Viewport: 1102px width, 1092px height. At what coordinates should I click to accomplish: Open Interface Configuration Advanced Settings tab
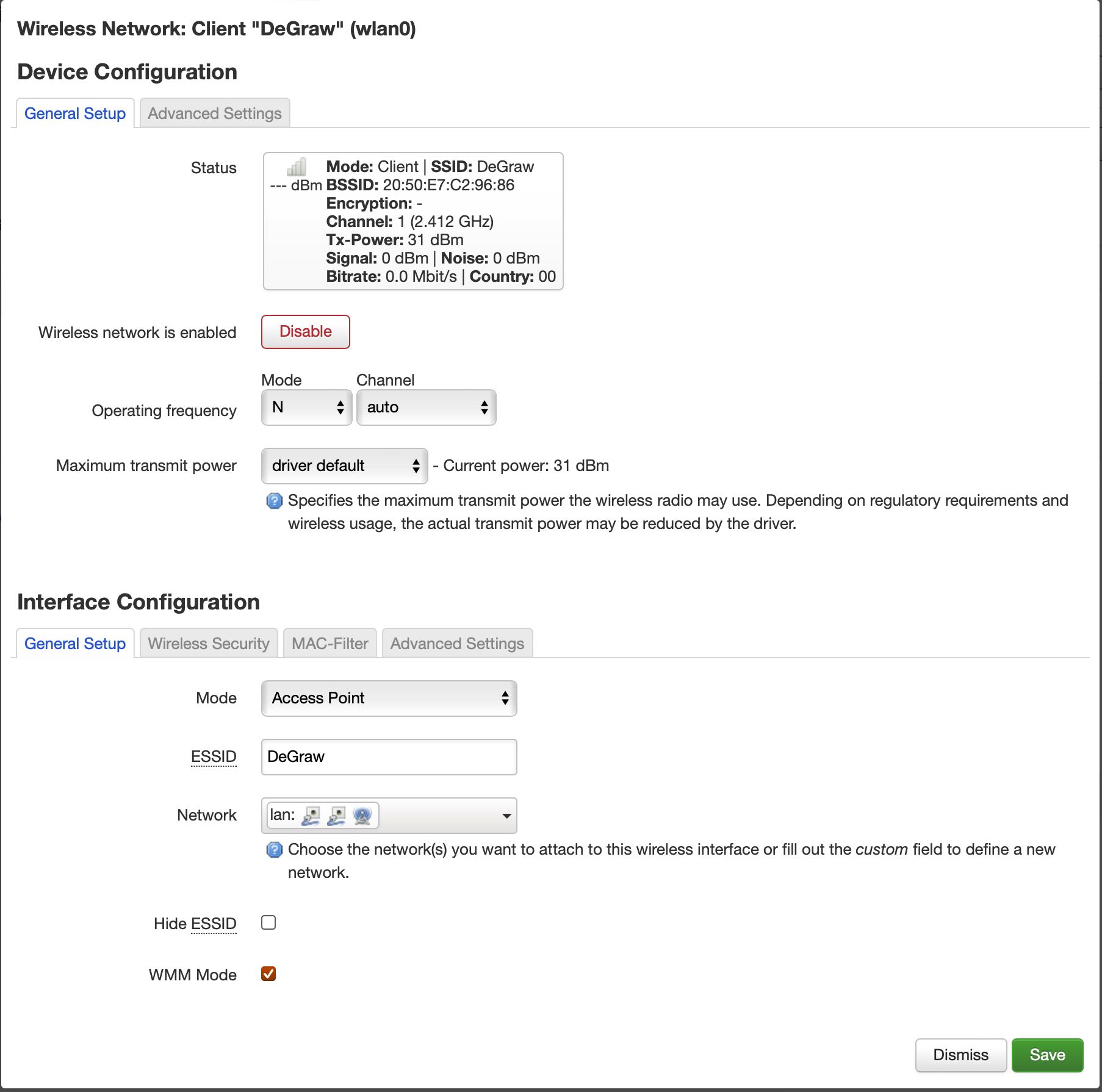(457, 644)
